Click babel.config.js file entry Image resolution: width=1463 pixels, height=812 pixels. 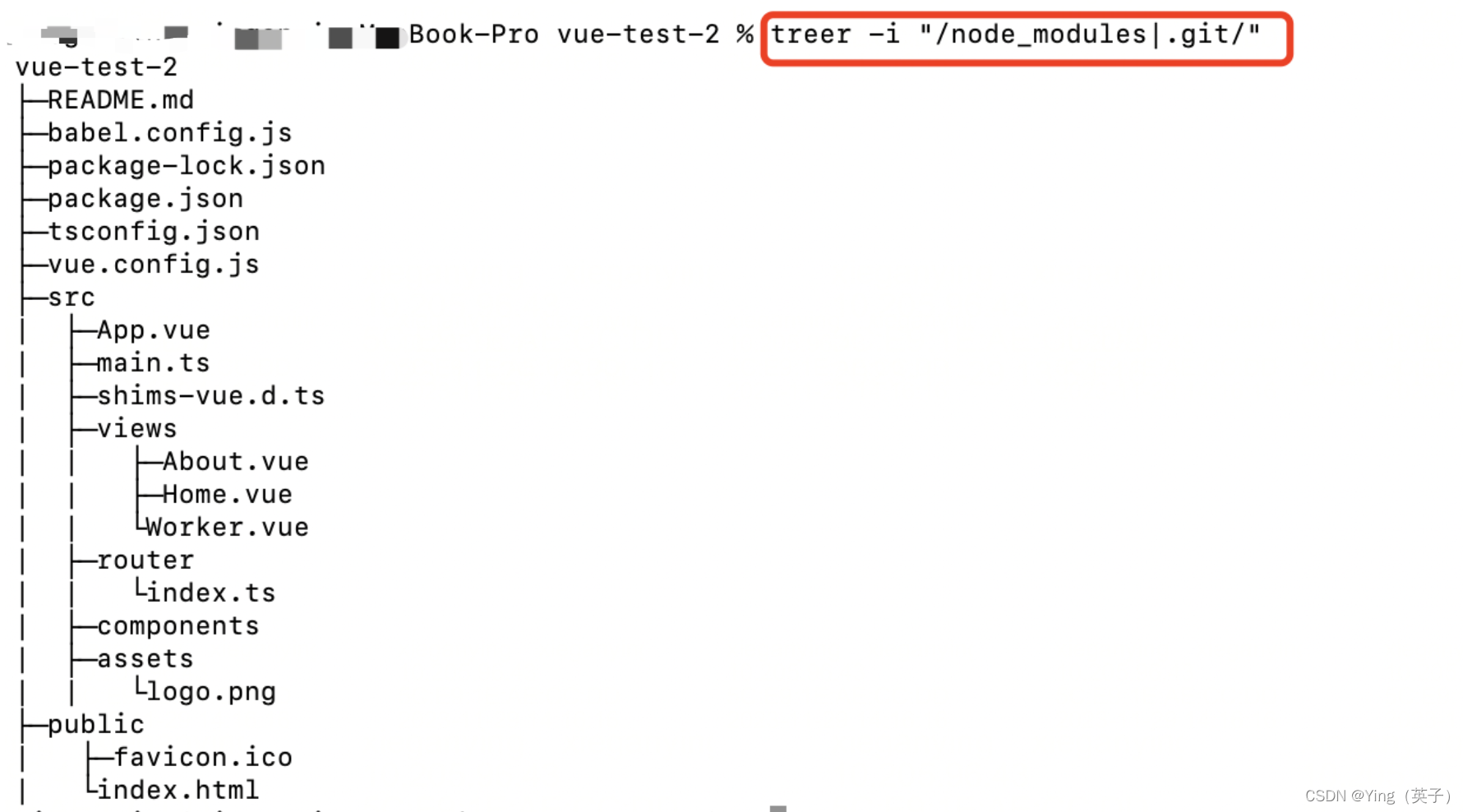[x=170, y=133]
